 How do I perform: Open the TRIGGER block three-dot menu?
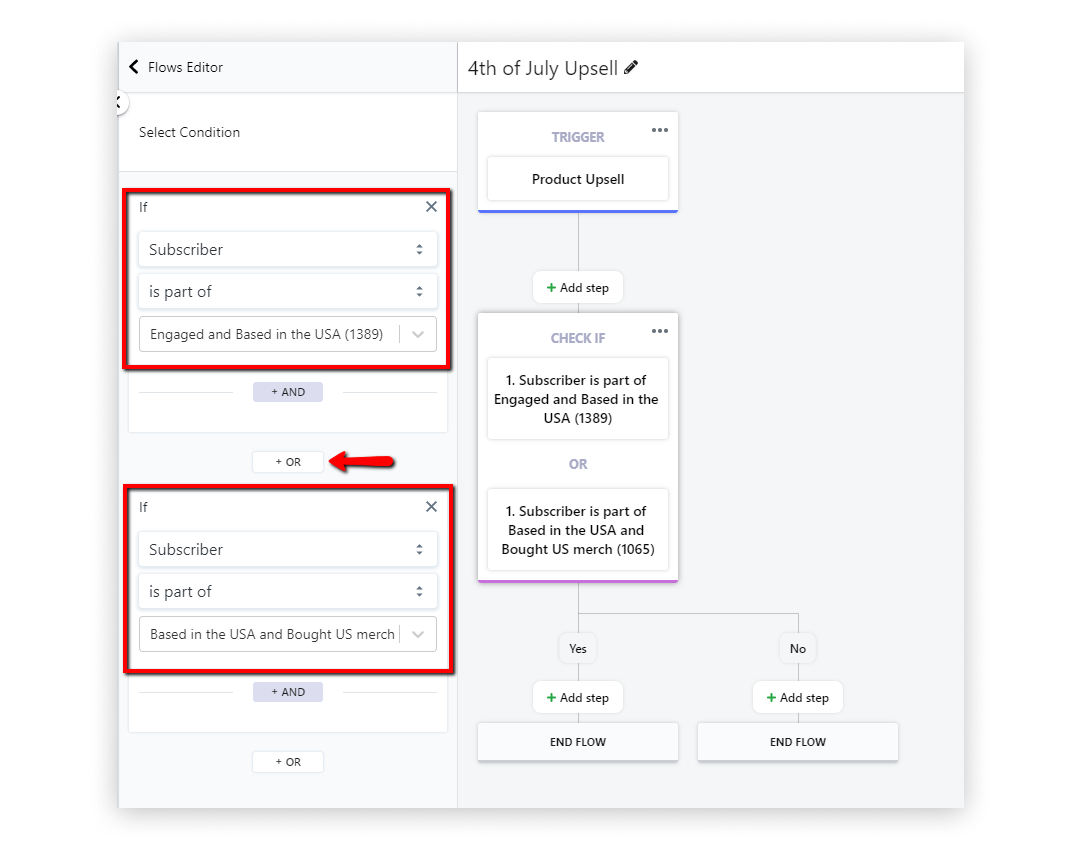pyautogui.click(x=660, y=130)
